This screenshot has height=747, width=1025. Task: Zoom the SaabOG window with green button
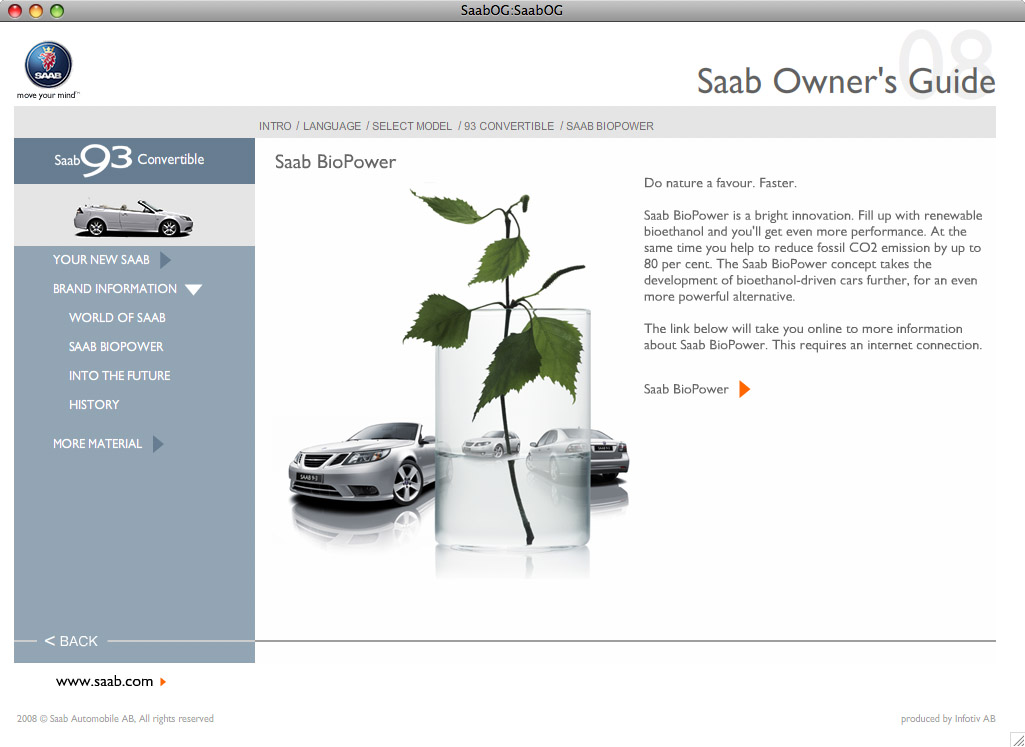pos(57,10)
